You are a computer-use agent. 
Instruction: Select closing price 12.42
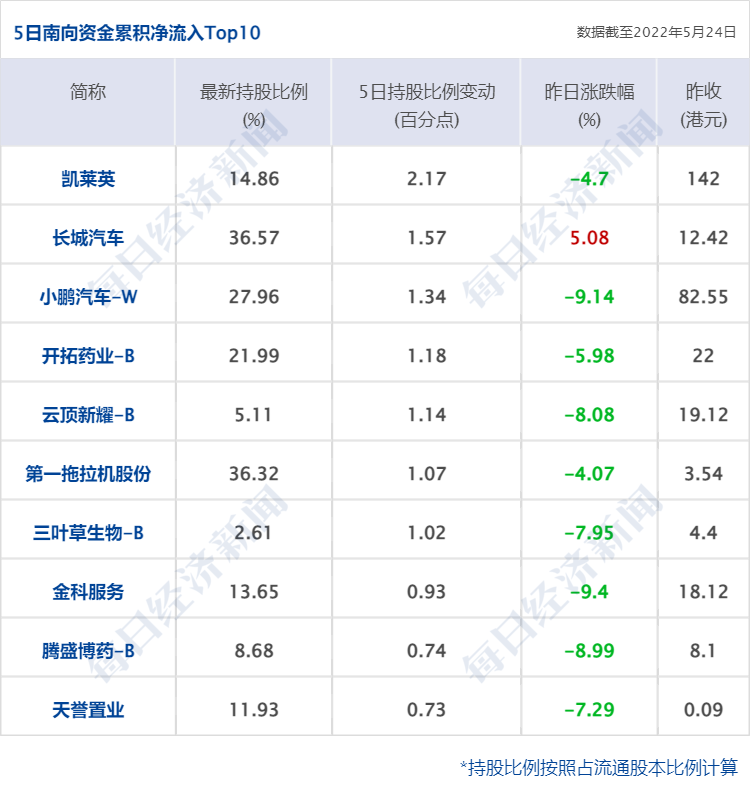703,238
